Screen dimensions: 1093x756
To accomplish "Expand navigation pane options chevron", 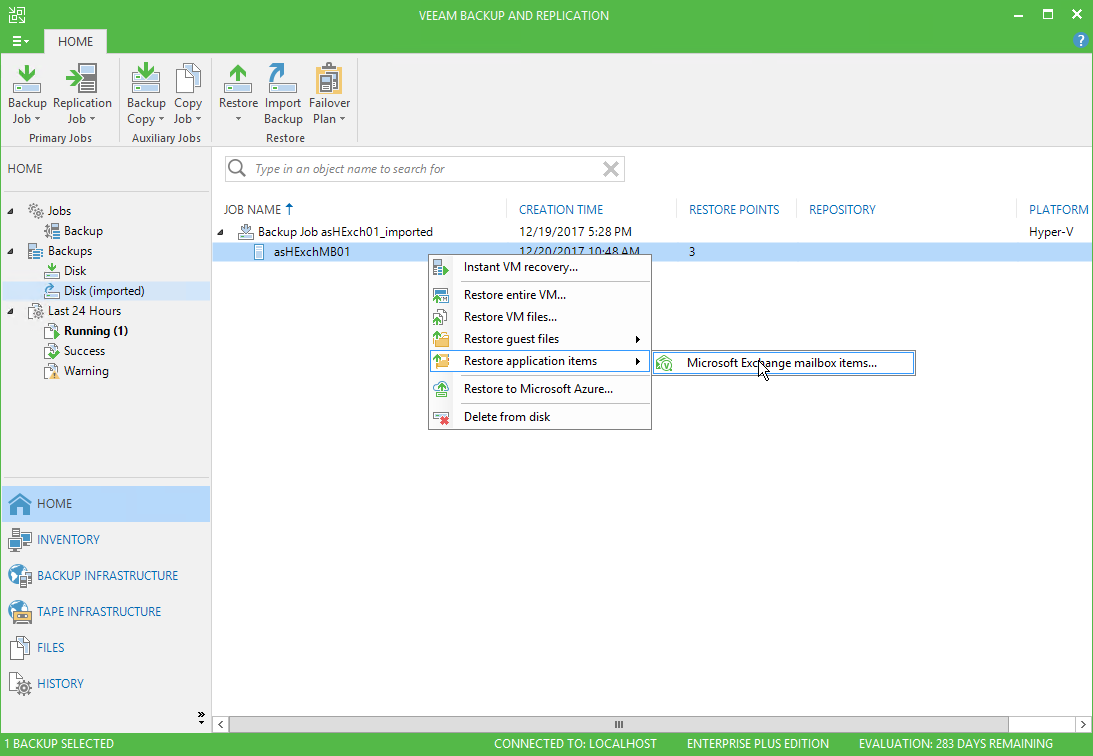I will tap(201, 717).
